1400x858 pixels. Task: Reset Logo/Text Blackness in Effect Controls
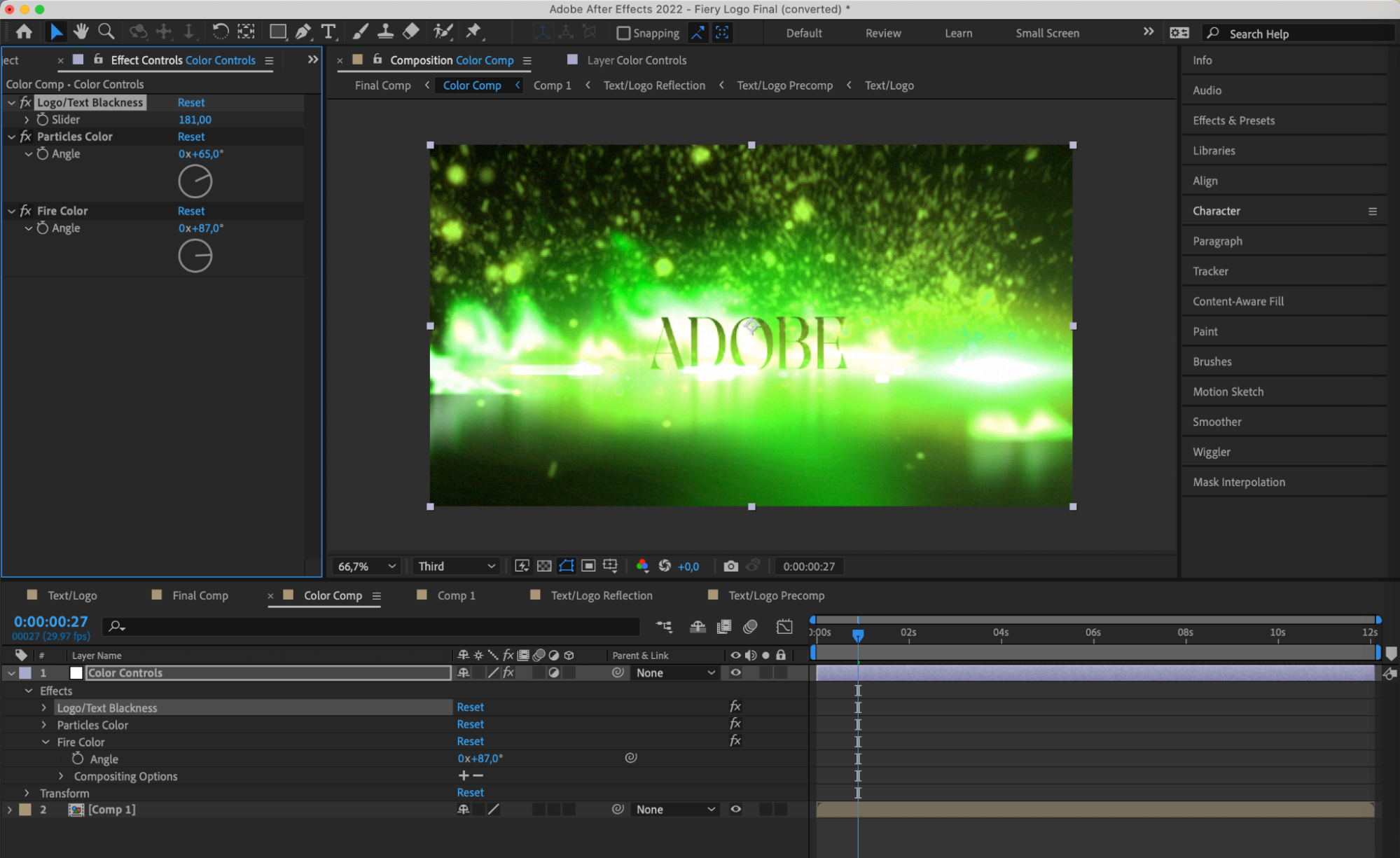[x=191, y=102]
